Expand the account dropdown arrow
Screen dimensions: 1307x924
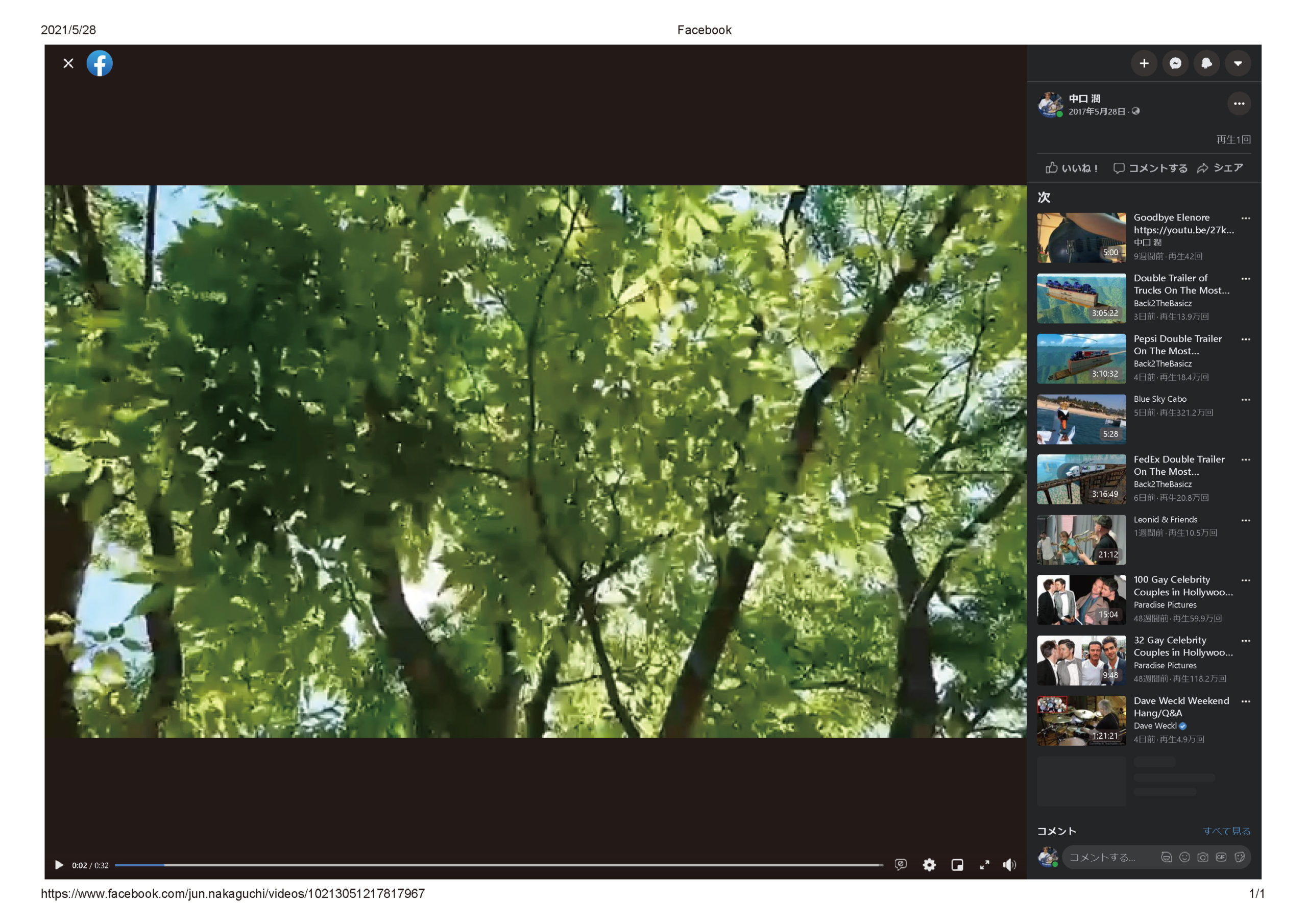(1238, 63)
